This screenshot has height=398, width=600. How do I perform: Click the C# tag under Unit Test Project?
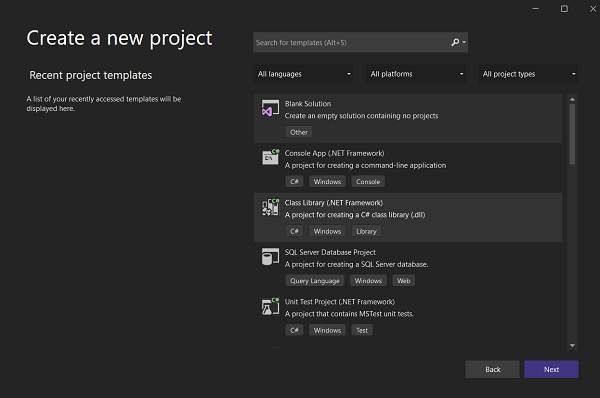294,330
